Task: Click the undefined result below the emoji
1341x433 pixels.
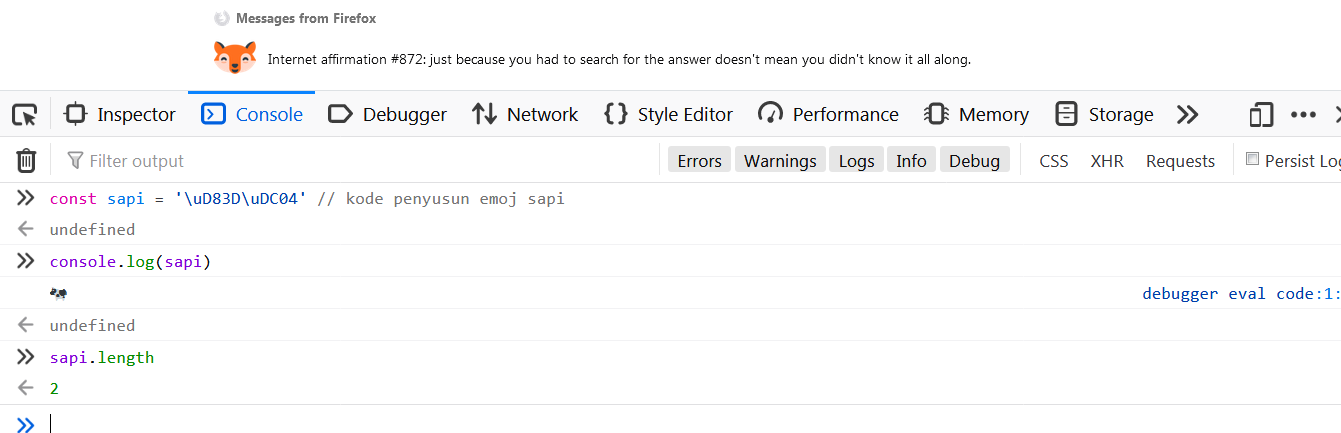Action: pyautogui.click(x=92, y=325)
